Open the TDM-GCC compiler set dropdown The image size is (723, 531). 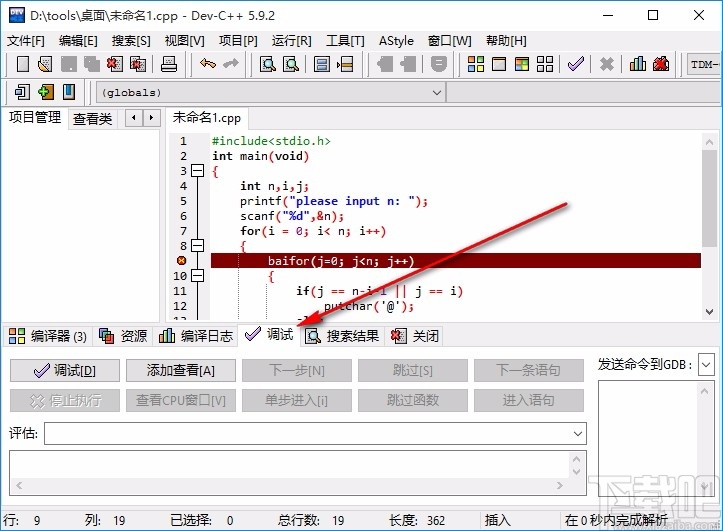[x=704, y=65]
